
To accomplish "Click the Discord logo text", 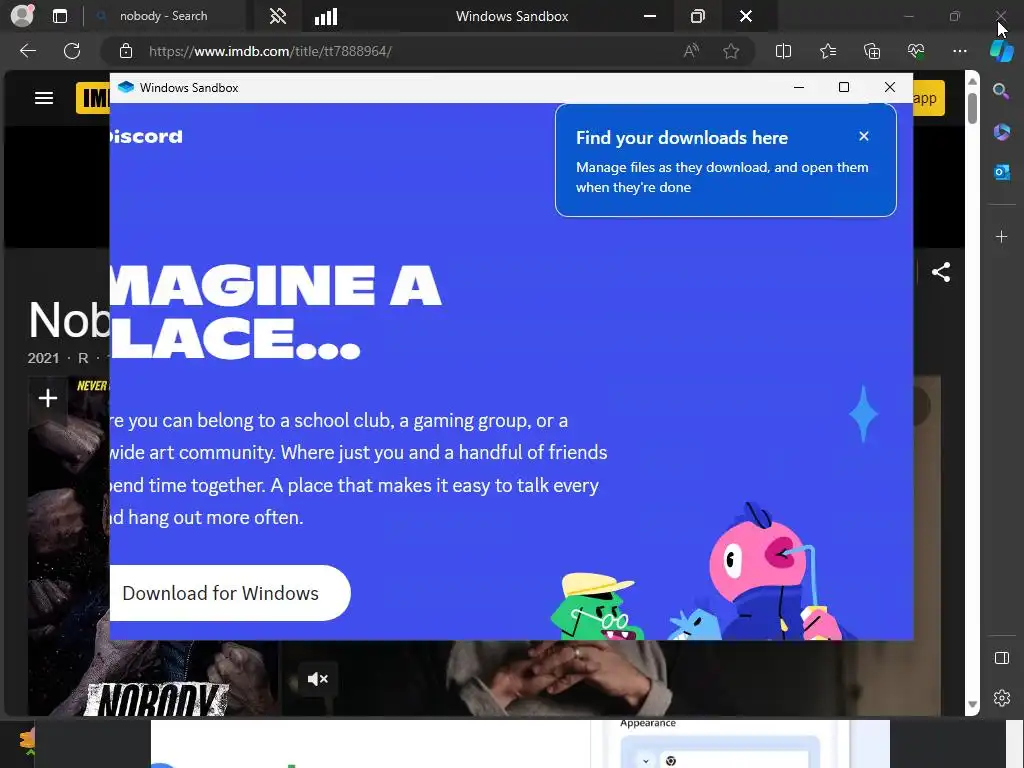I will [146, 136].
